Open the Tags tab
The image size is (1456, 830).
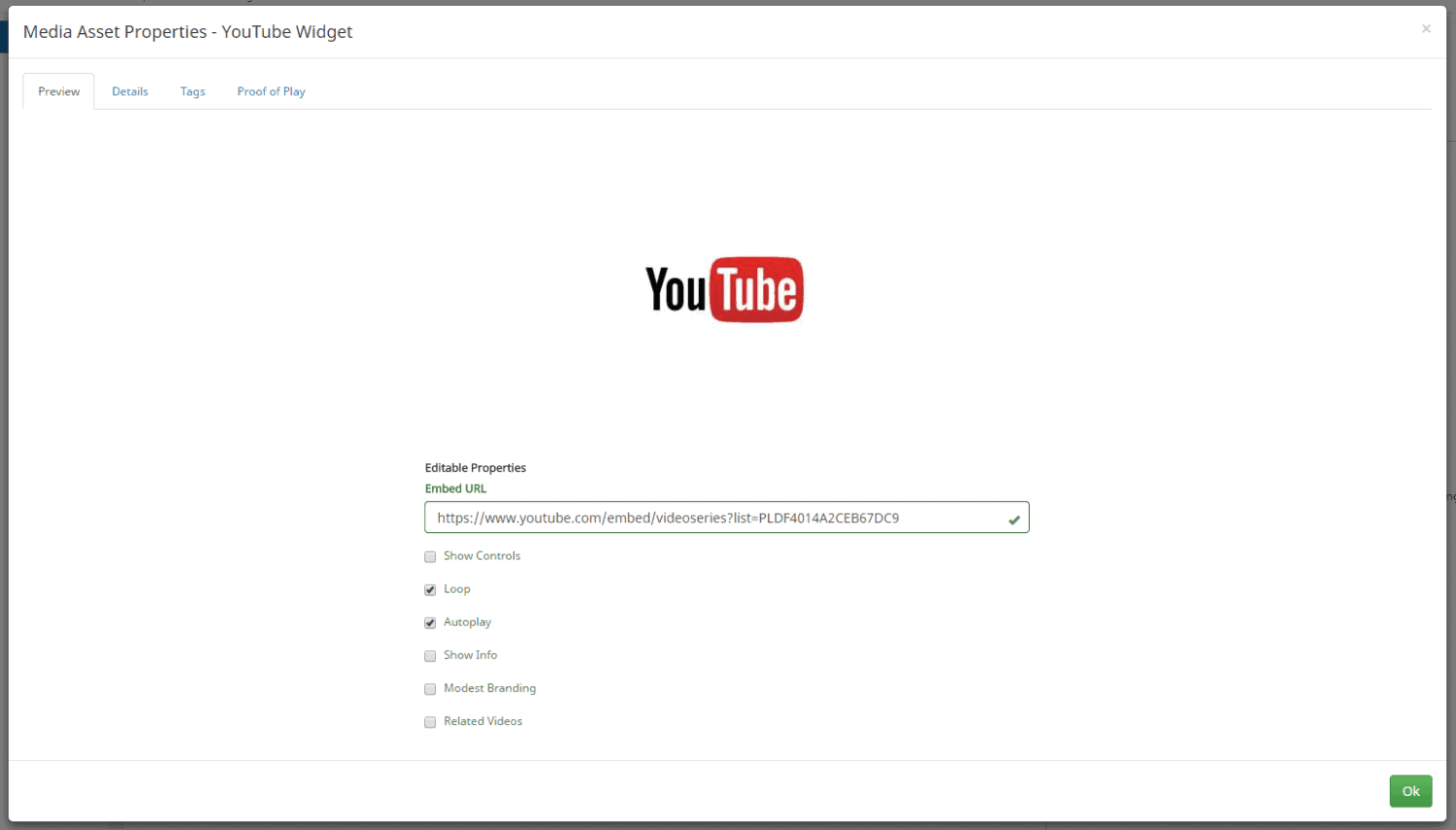coord(192,90)
